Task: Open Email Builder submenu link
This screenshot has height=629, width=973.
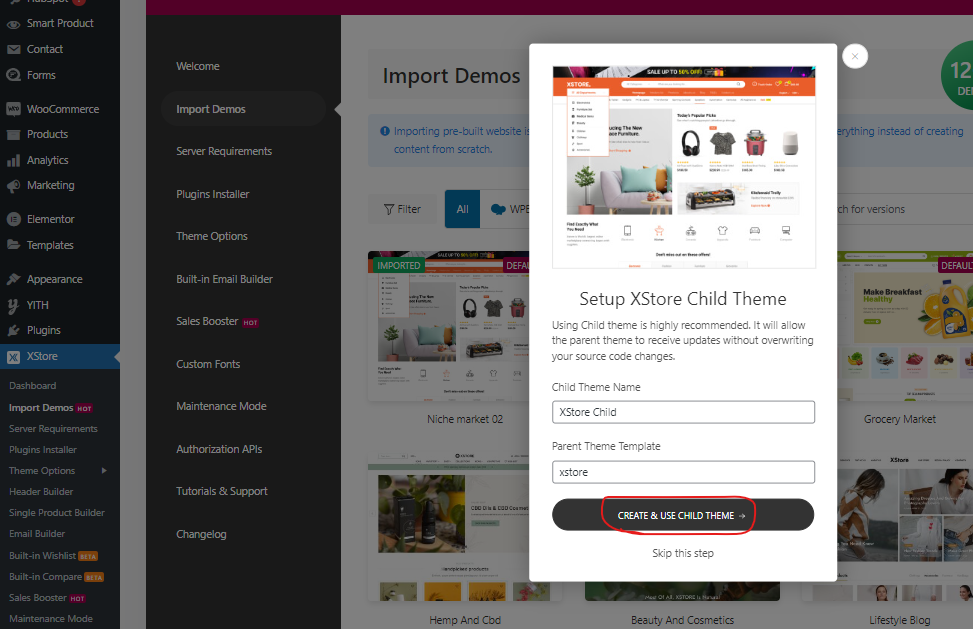Action: (x=37, y=534)
